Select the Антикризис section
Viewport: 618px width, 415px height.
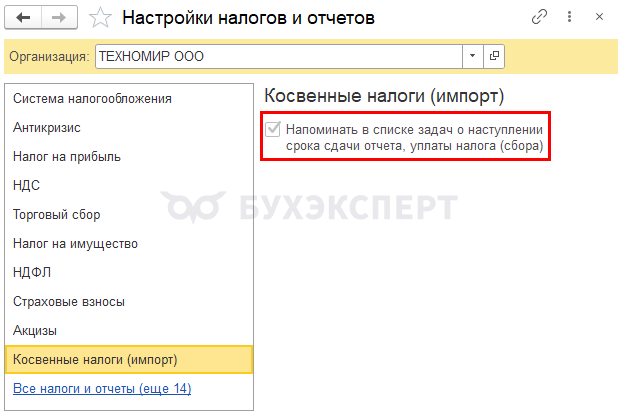point(47,128)
